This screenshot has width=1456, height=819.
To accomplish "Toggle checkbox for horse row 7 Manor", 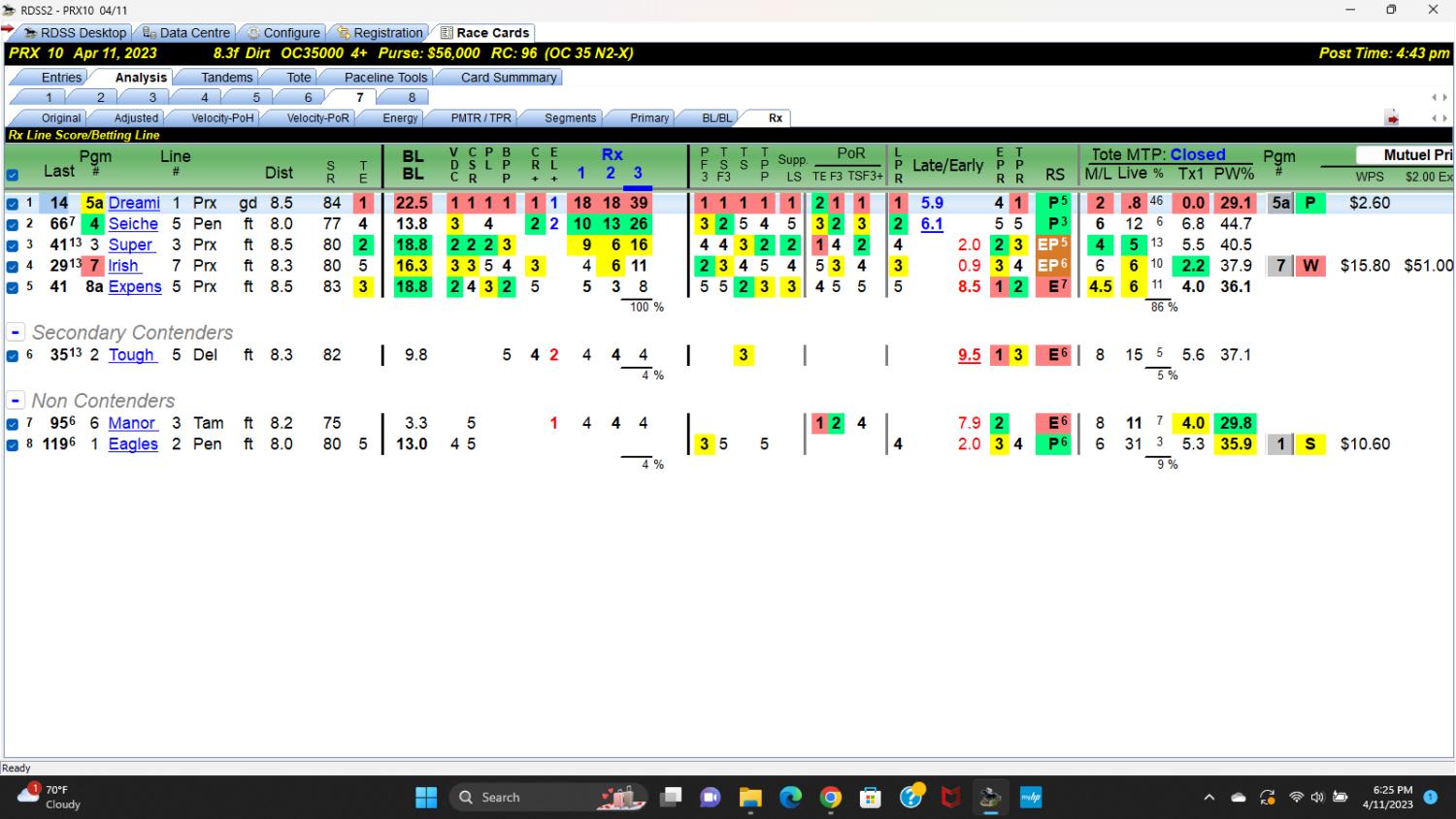I will point(13,424).
